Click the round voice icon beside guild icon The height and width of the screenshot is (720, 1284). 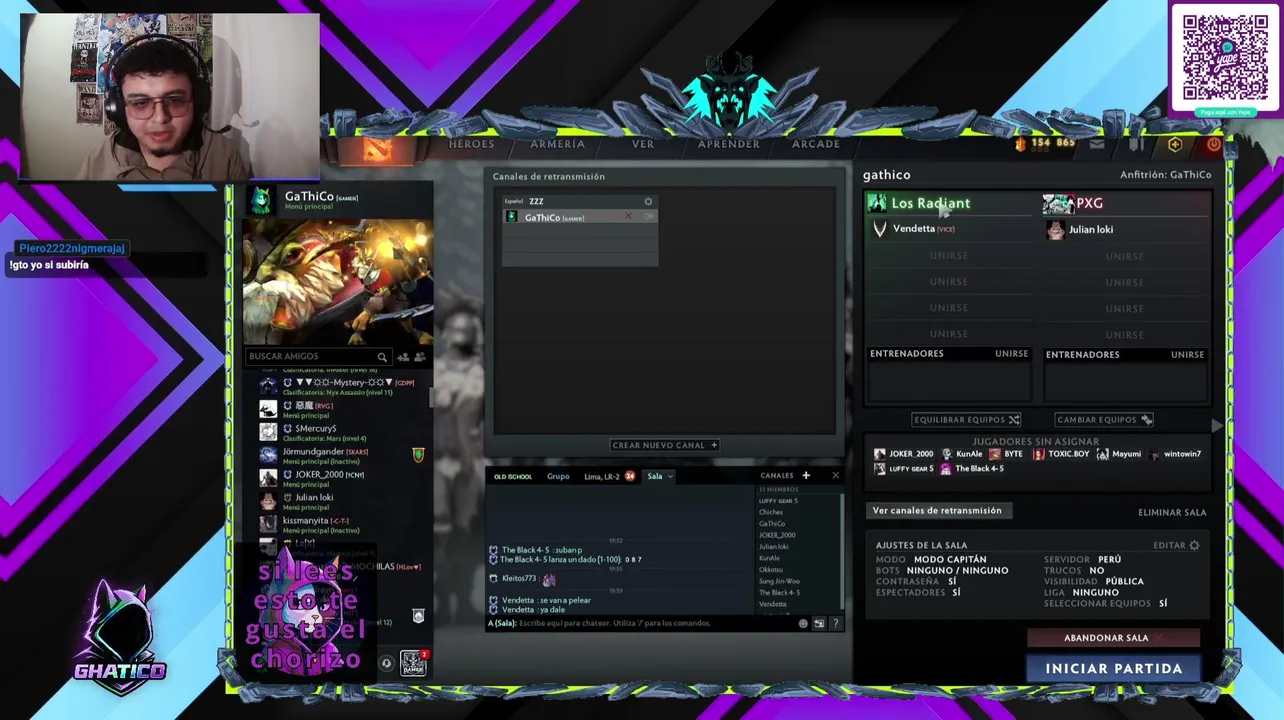tap(386, 662)
